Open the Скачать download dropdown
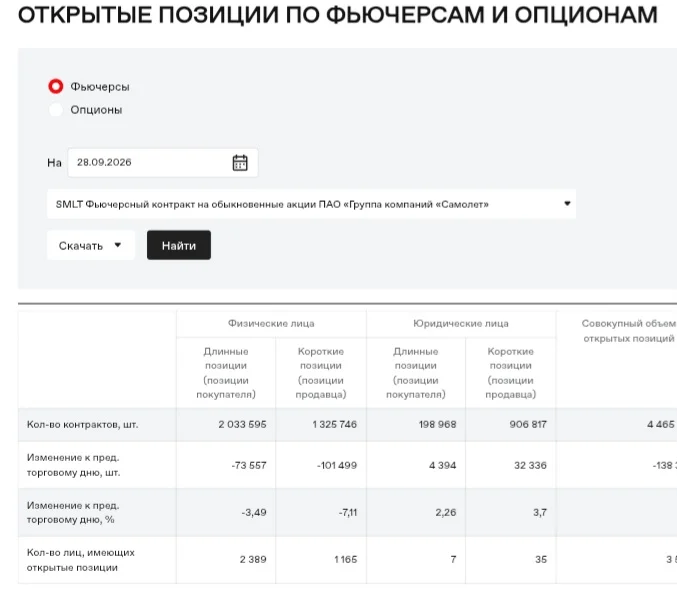Screen dimensions: 677x608 tap(91, 245)
